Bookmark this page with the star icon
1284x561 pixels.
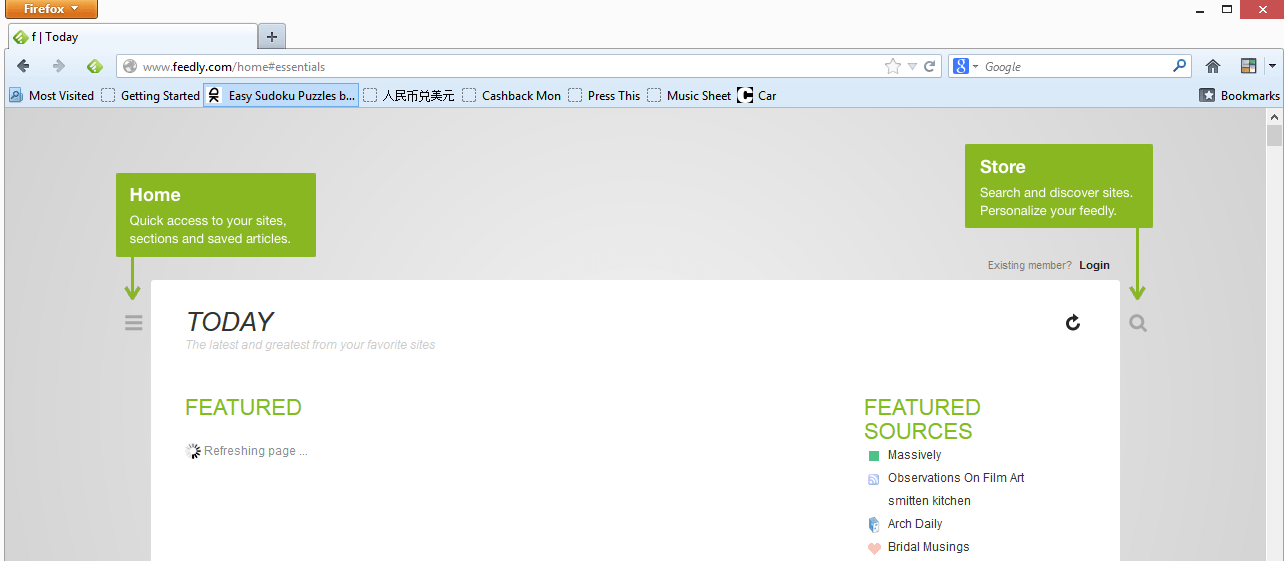pyautogui.click(x=893, y=67)
